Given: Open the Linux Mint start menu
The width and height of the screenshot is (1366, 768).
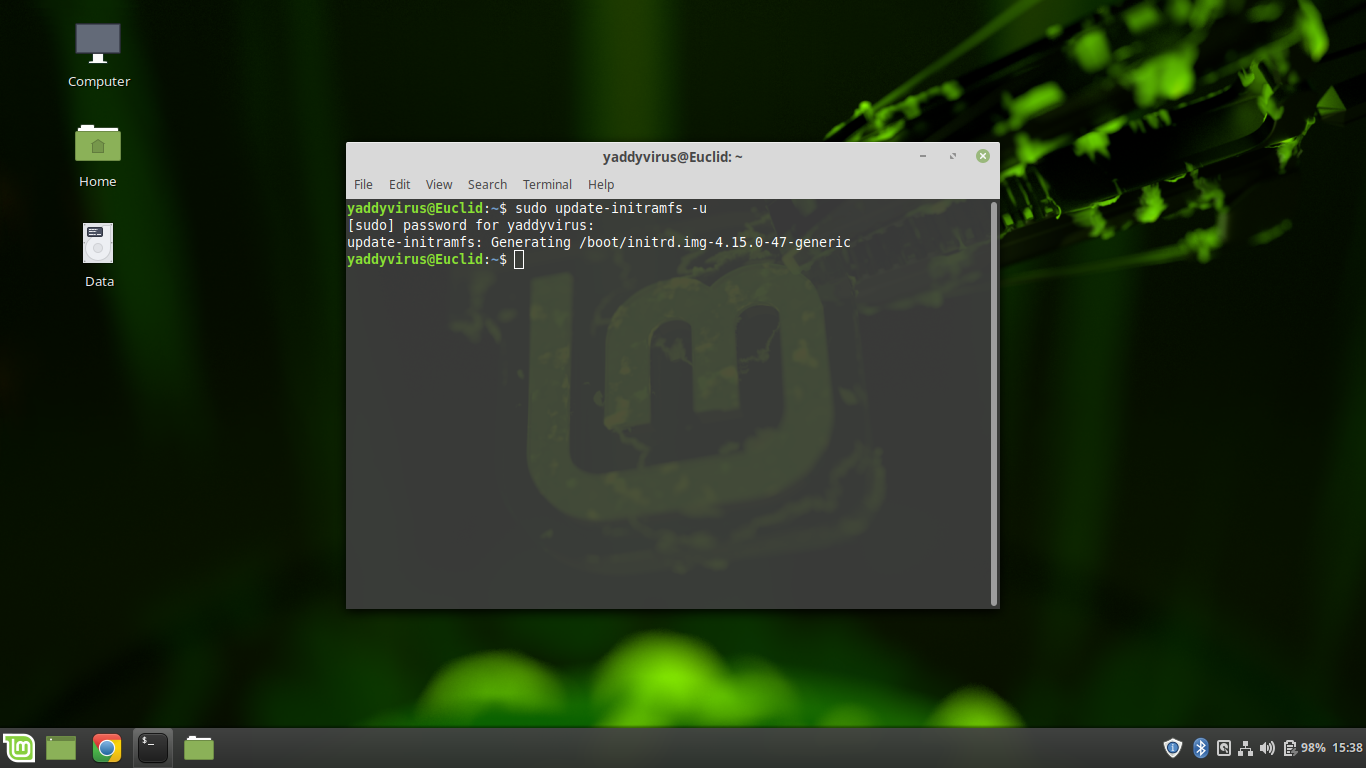Looking at the screenshot, I should point(18,748).
